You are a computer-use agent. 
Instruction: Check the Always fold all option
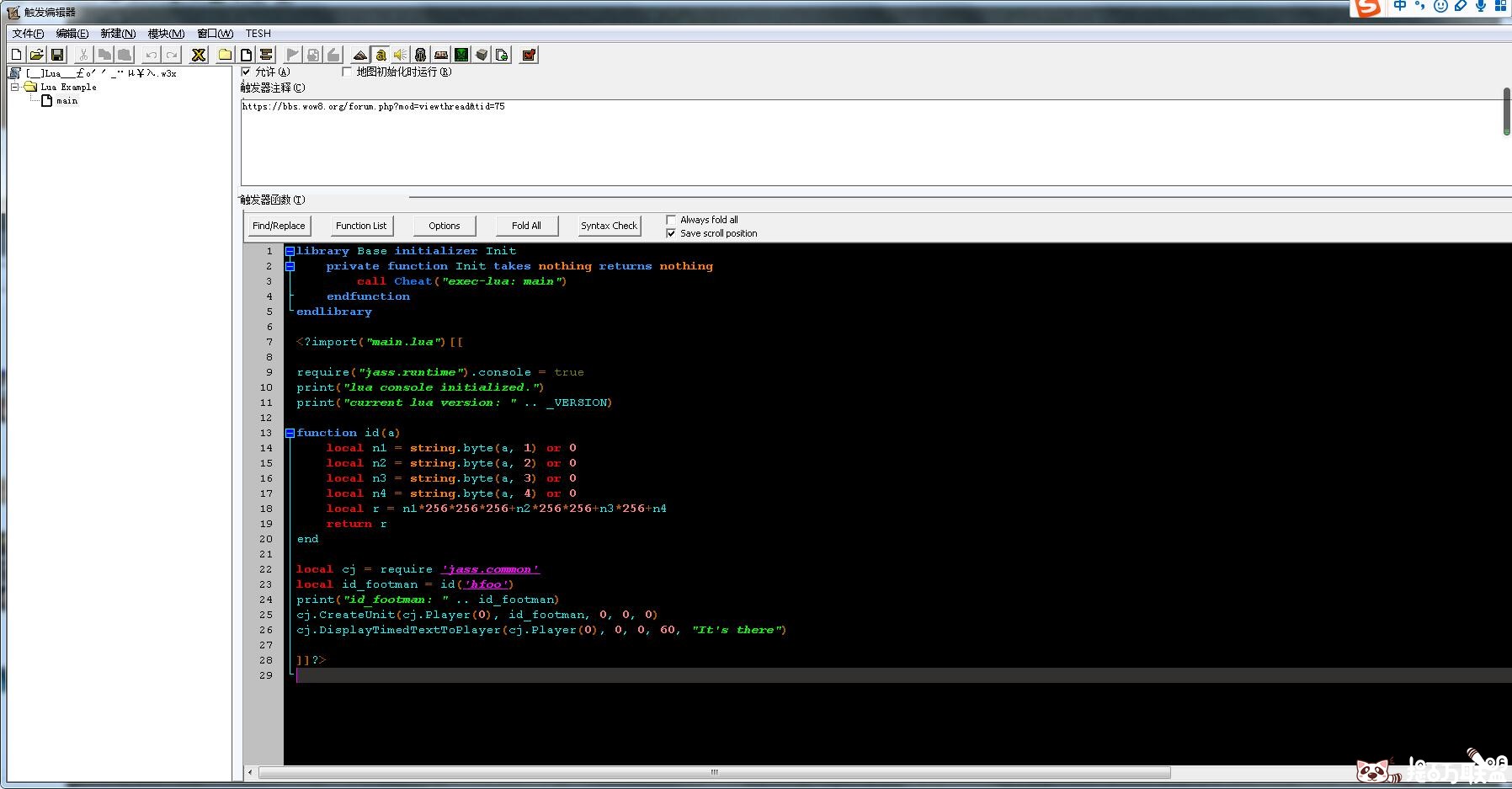tap(671, 220)
